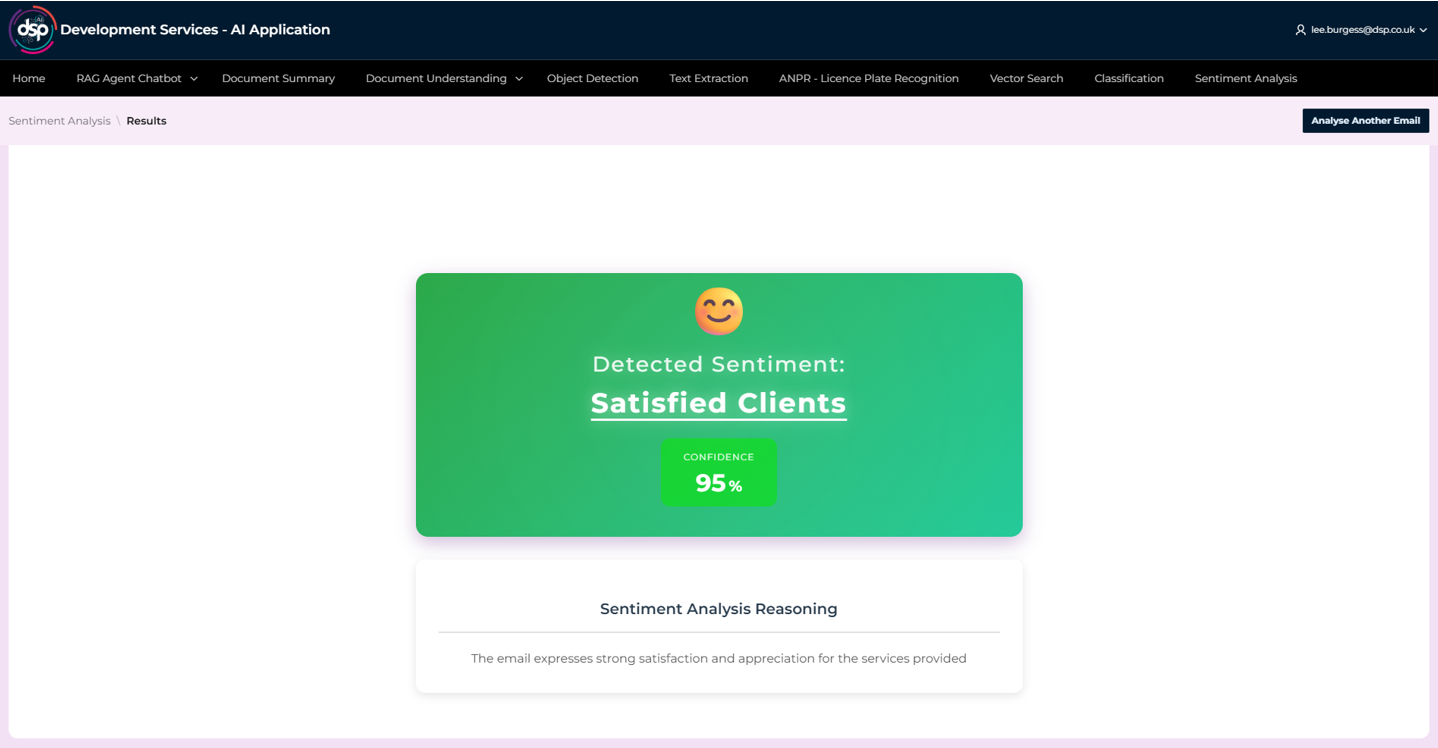Select the Classification menu item
The width and height of the screenshot is (1438, 748).
tap(1128, 78)
